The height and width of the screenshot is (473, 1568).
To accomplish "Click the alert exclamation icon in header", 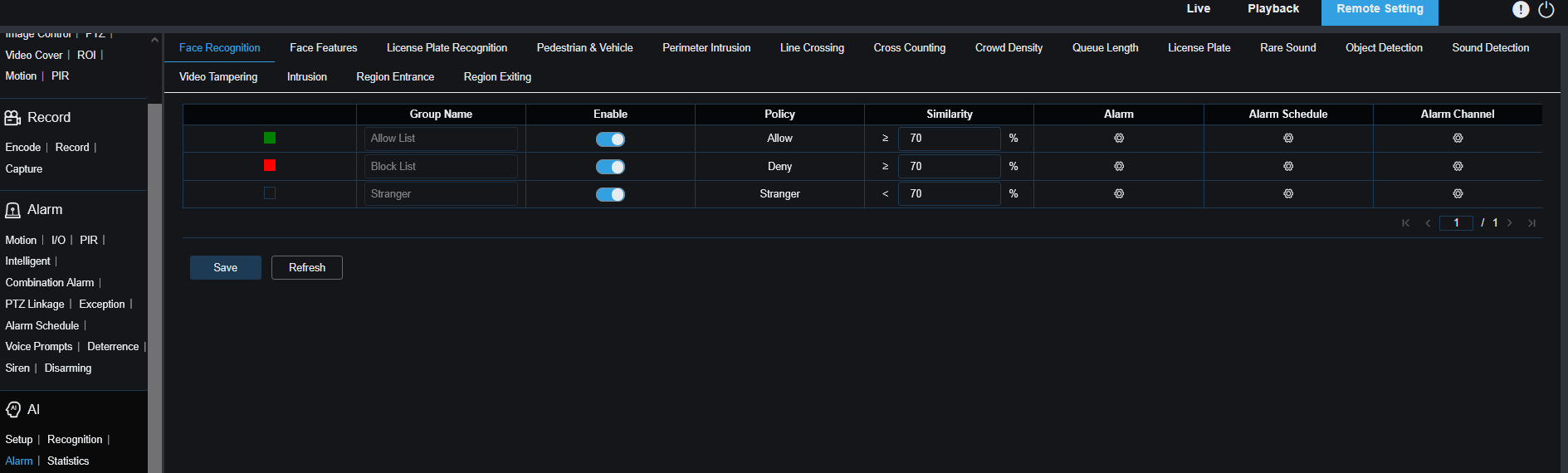I will click(x=1521, y=9).
